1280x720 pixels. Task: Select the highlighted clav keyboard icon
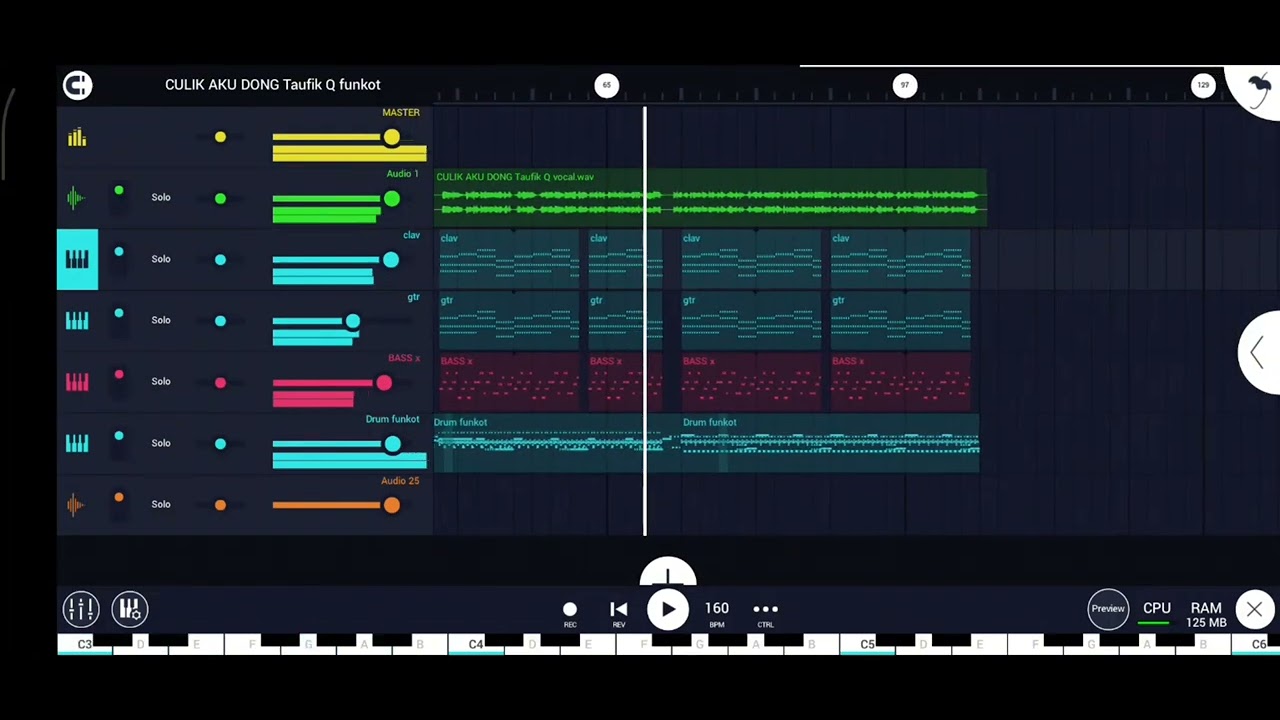point(77,259)
